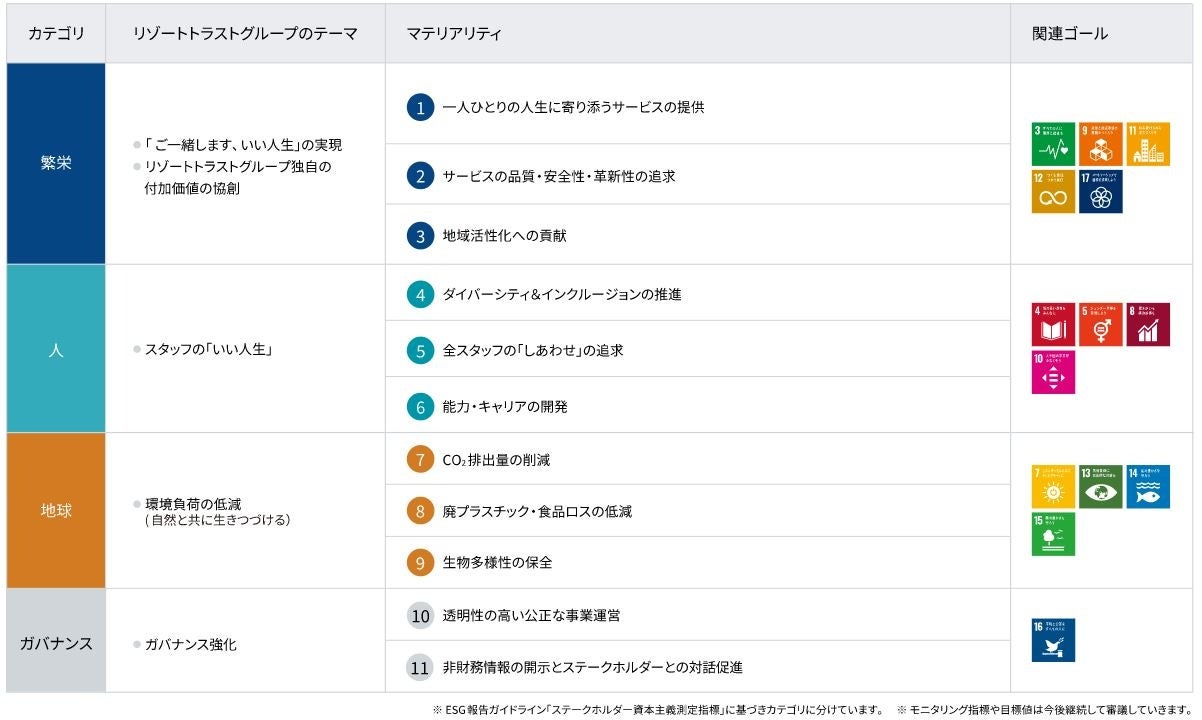Click the SDG 14 fish icon
Image resolution: width=1202 pixels, height=720 pixels.
click(1148, 486)
